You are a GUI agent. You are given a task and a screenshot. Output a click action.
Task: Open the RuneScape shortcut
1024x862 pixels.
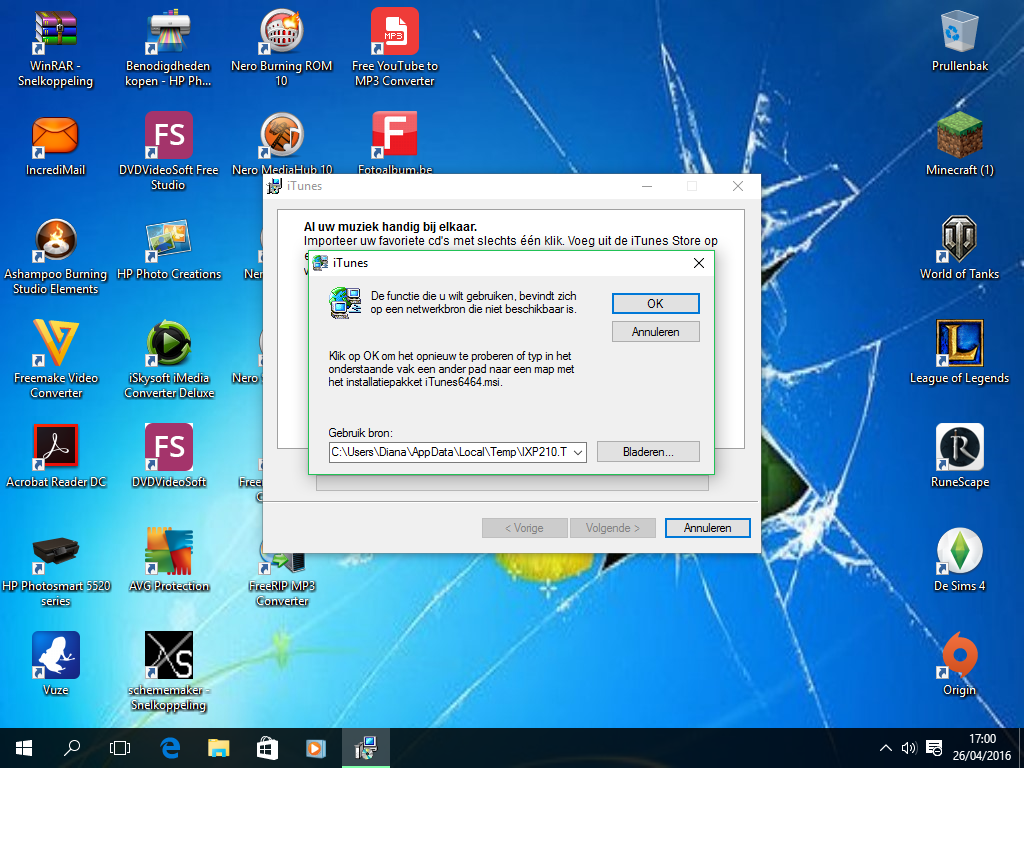click(959, 456)
